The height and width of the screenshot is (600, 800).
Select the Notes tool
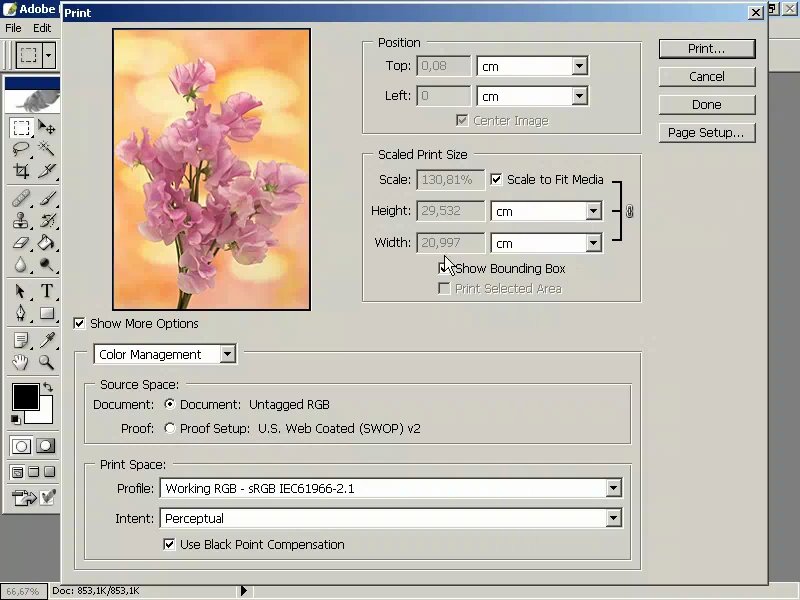(21, 340)
